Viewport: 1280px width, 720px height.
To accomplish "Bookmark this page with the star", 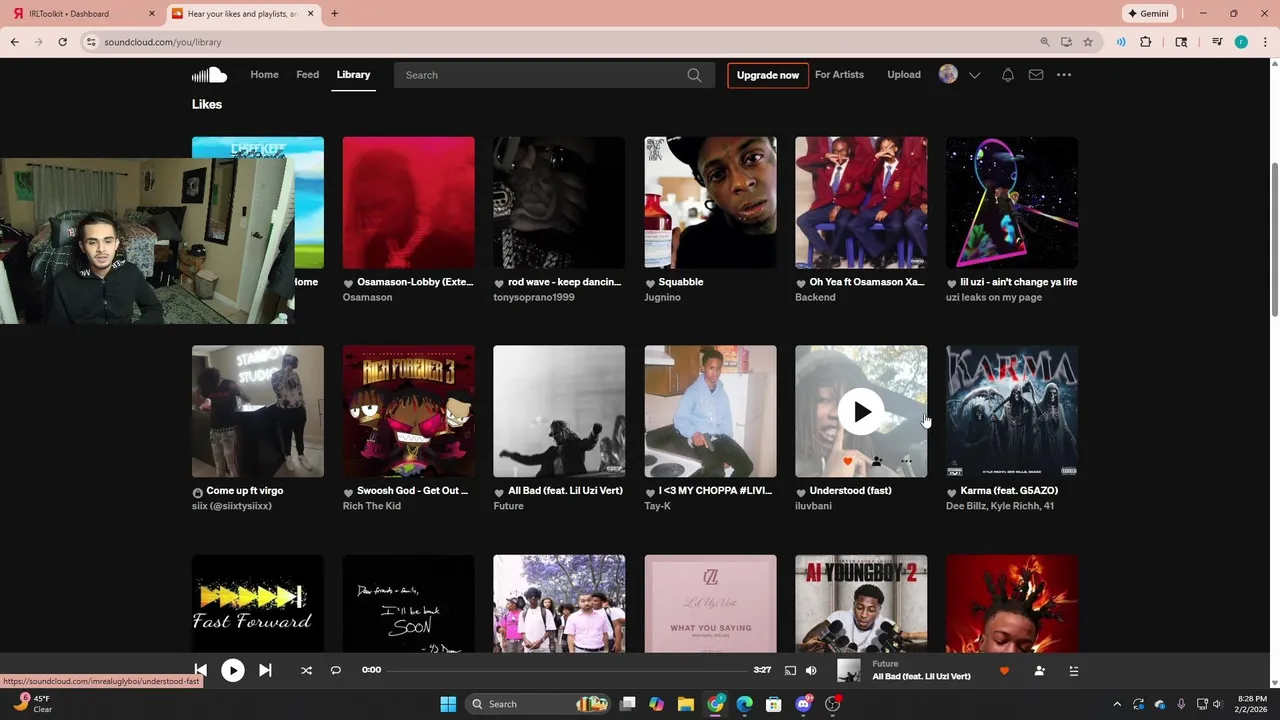I will click(x=1088, y=42).
